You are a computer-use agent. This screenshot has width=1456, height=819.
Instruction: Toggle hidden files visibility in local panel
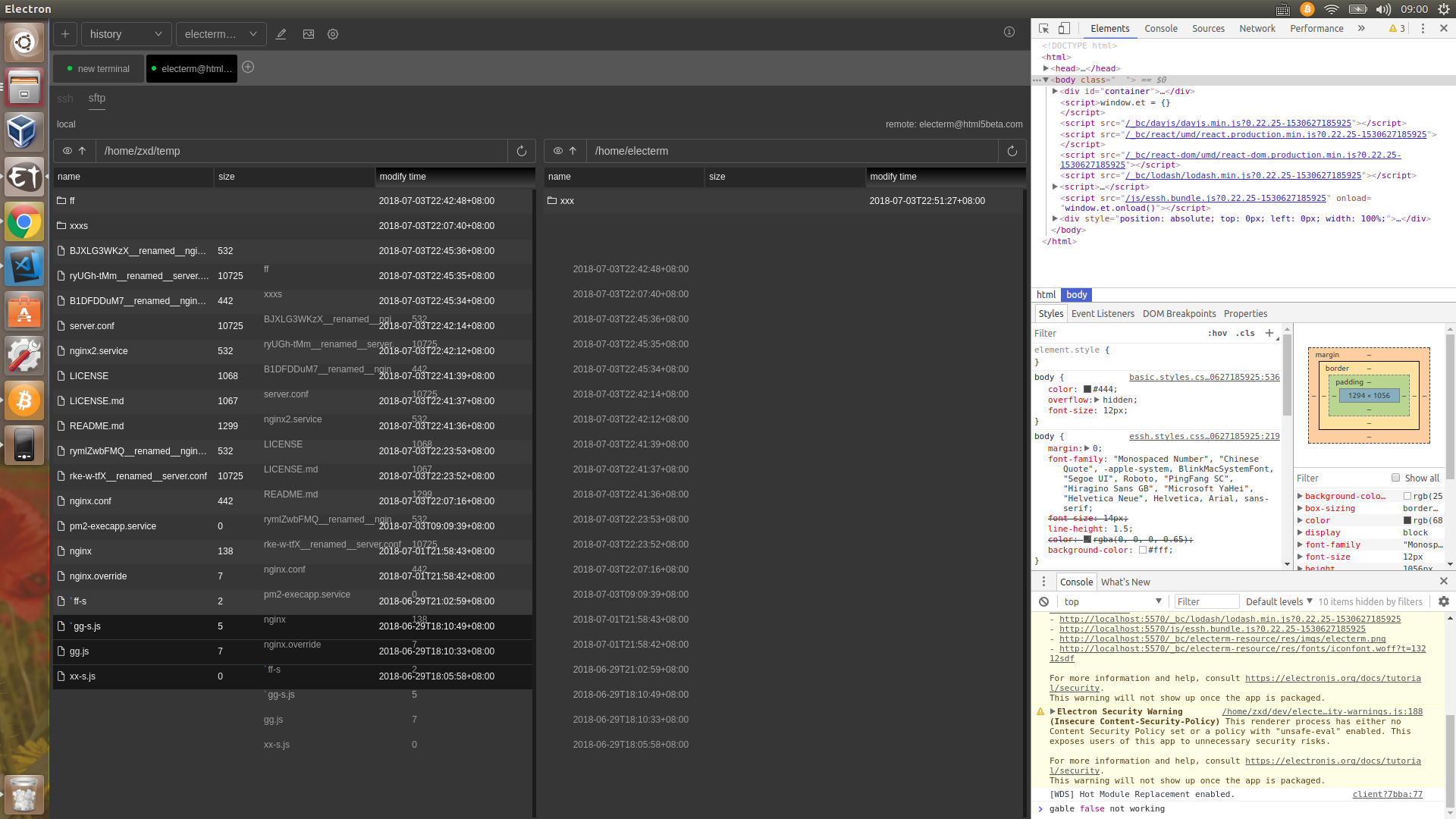pos(67,151)
